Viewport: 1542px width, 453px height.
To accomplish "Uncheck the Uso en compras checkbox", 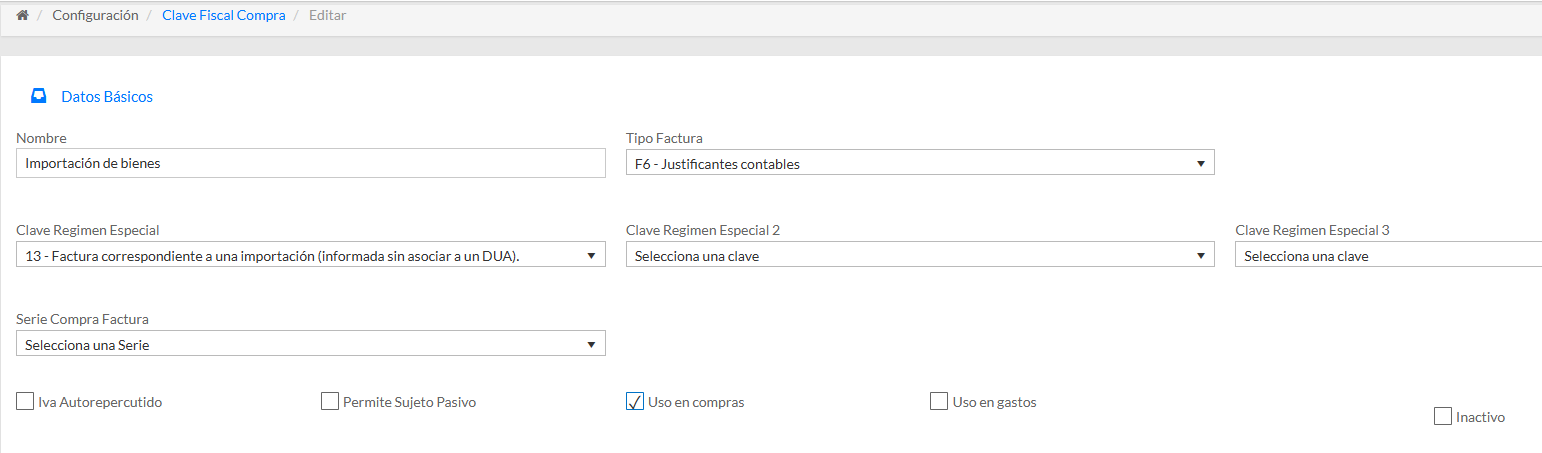I will click(x=634, y=402).
